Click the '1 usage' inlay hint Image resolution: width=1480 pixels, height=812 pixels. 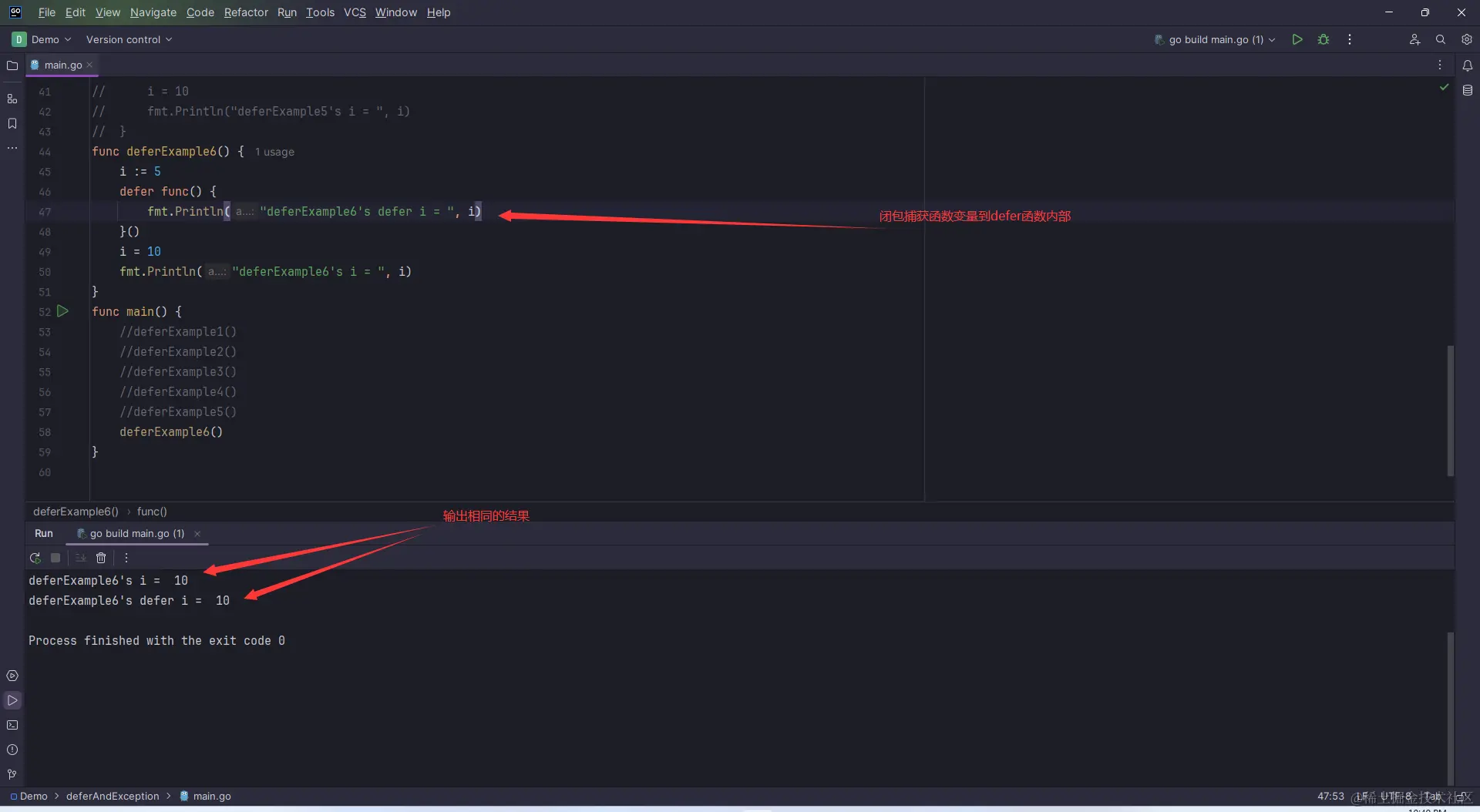click(x=274, y=152)
